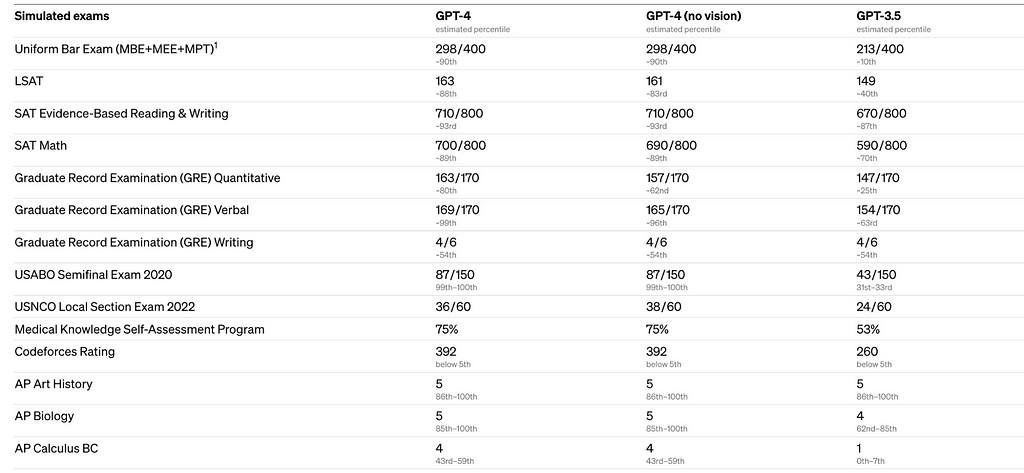Click GPT-3.5's 213/400 bar exam score
The height and width of the screenshot is (473, 1024).
pyautogui.click(x=881, y=49)
